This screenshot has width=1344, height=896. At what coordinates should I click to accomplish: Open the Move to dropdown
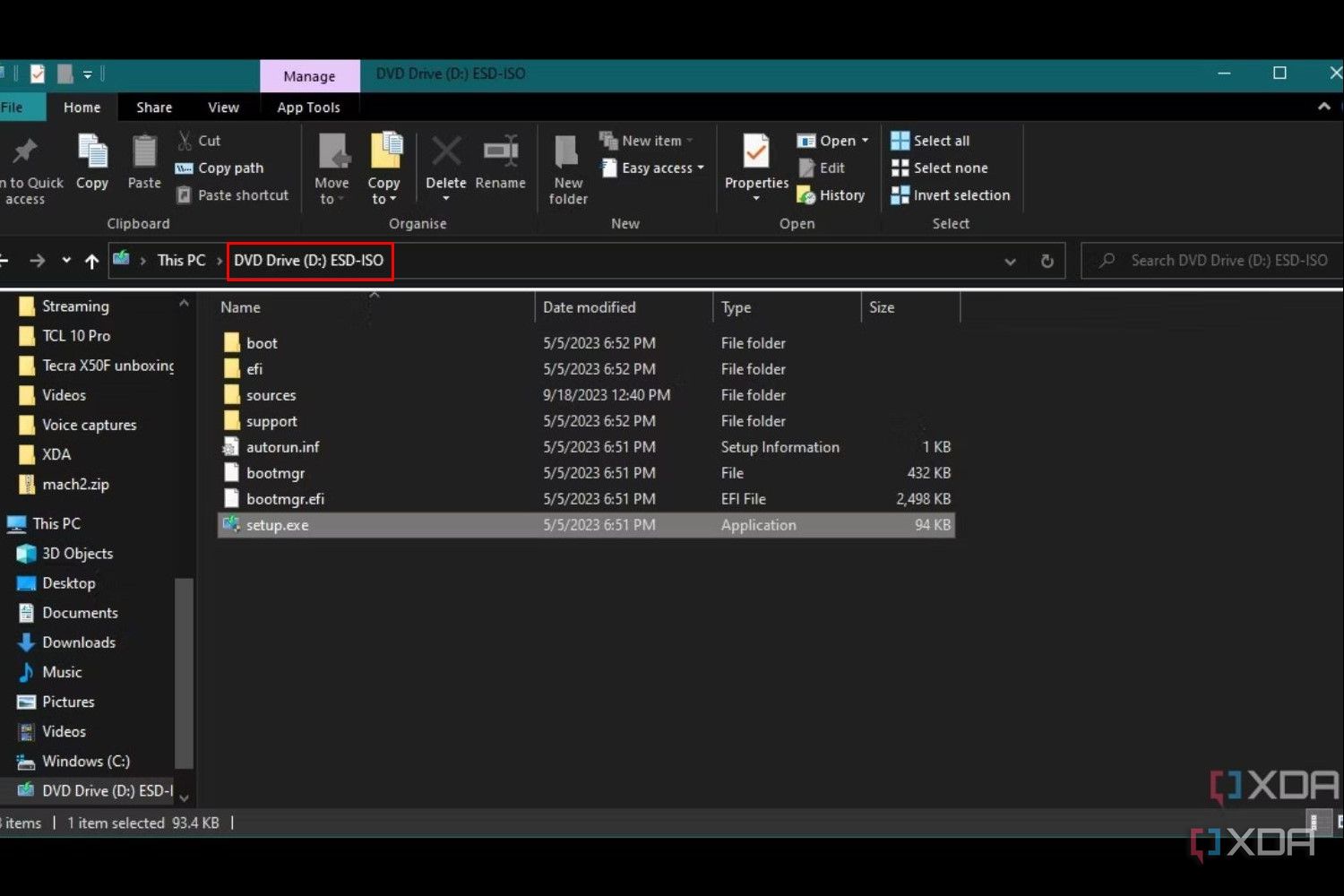pyautogui.click(x=332, y=169)
